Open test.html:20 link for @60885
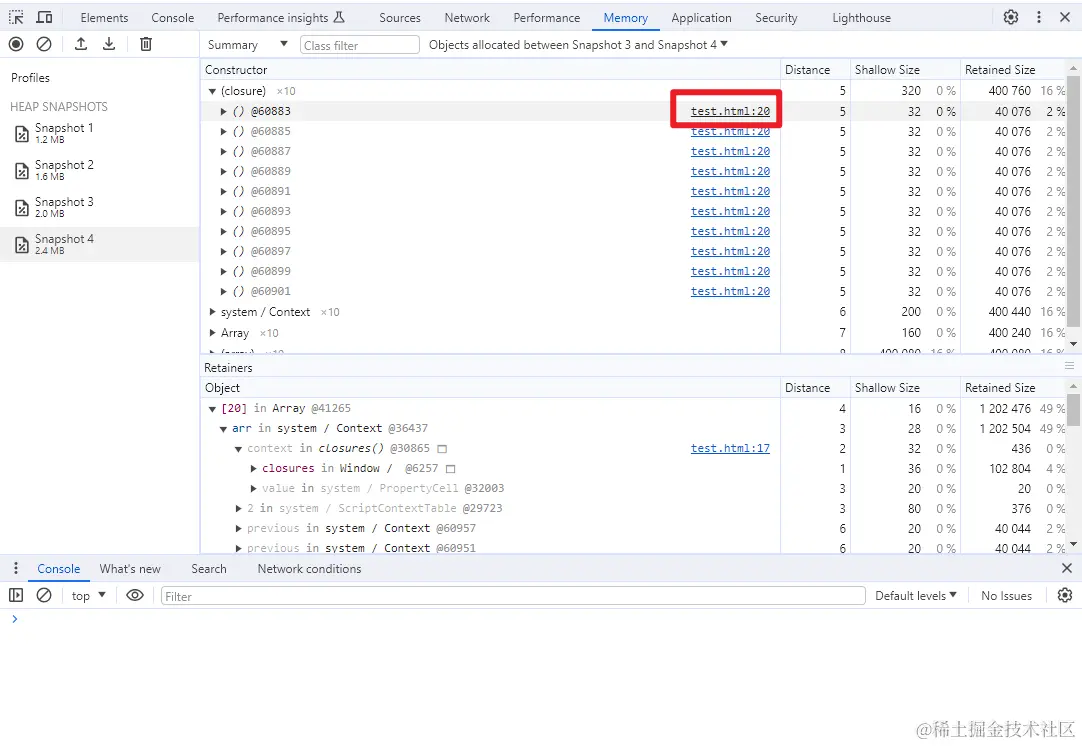This screenshot has height=746, width=1082. click(730, 131)
